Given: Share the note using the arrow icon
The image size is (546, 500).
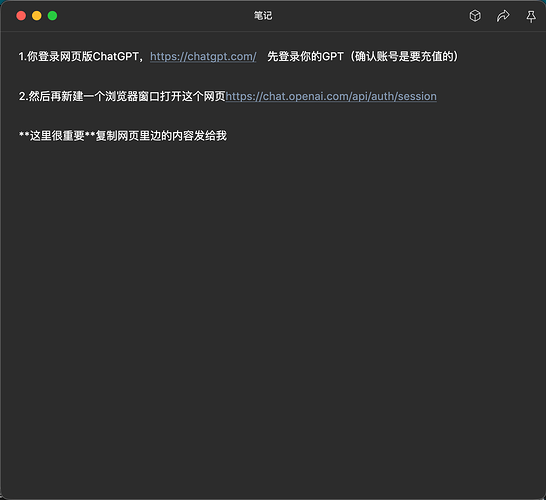Looking at the screenshot, I should pyautogui.click(x=503, y=16).
